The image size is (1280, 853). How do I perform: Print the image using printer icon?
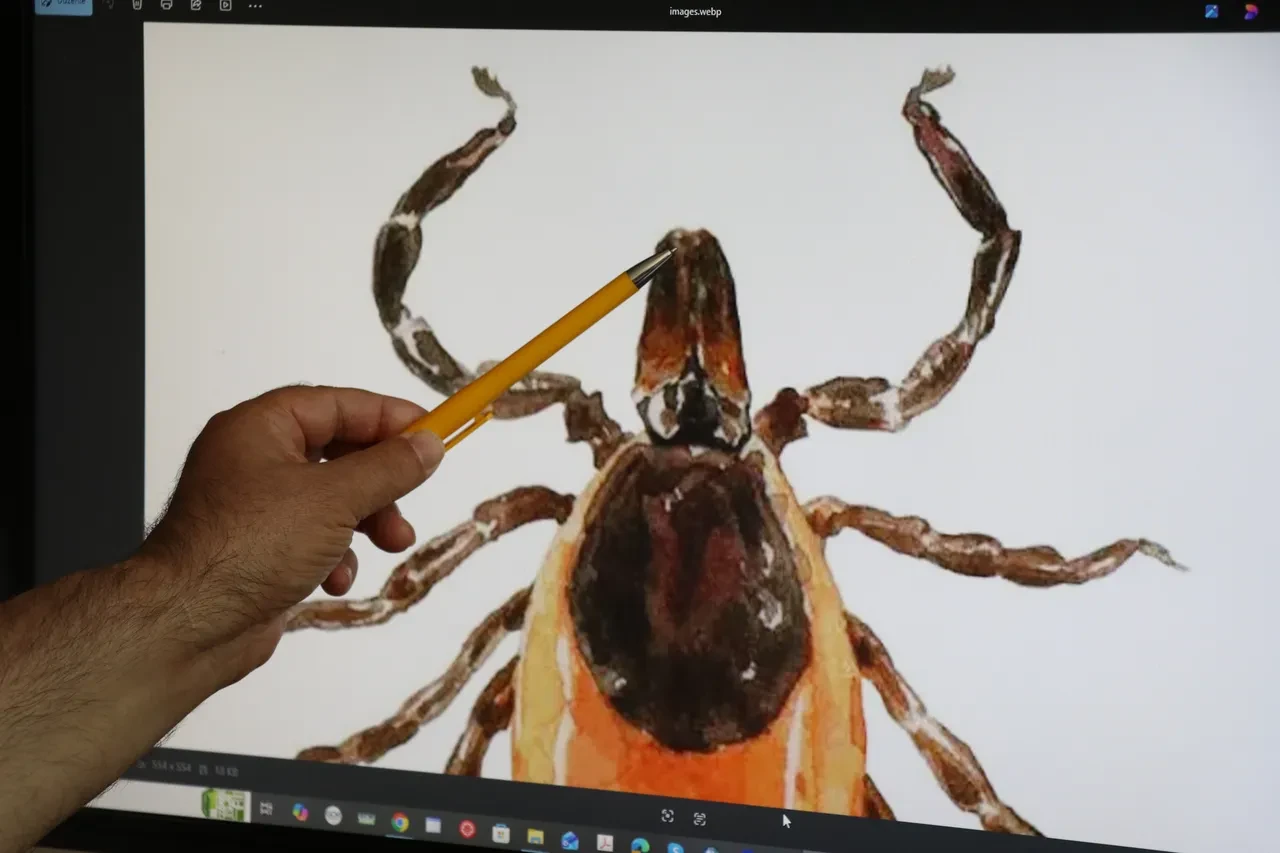[166, 5]
